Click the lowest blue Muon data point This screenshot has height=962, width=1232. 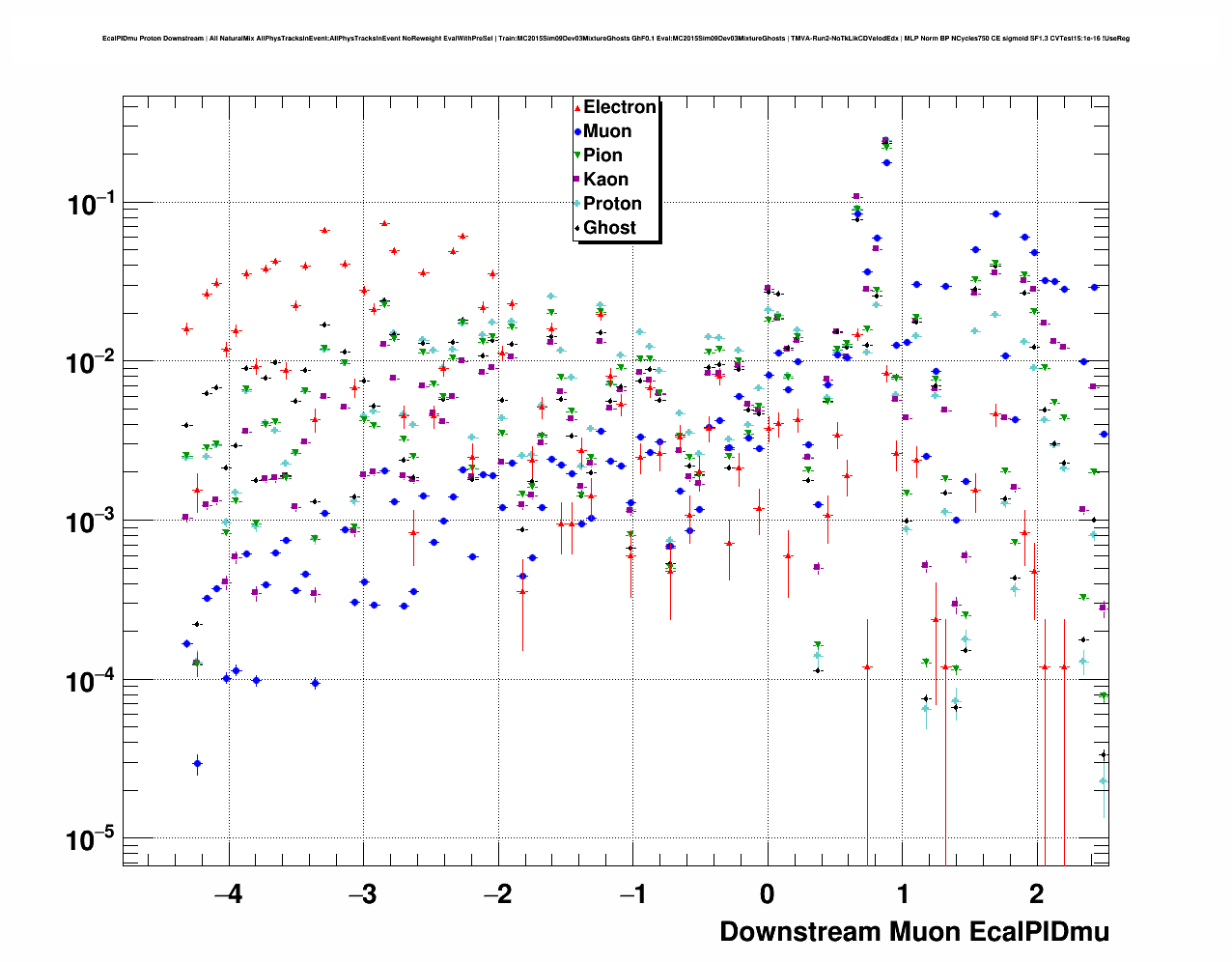tap(197, 763)
